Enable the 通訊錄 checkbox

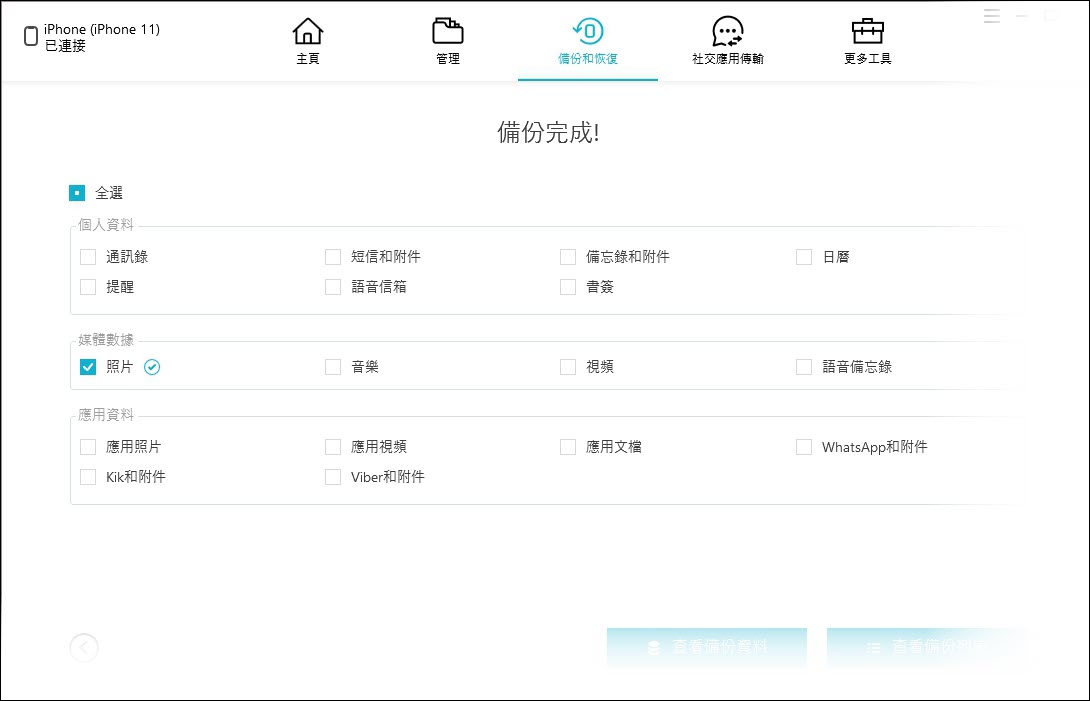pyautogui.click(x=88, y=256)
